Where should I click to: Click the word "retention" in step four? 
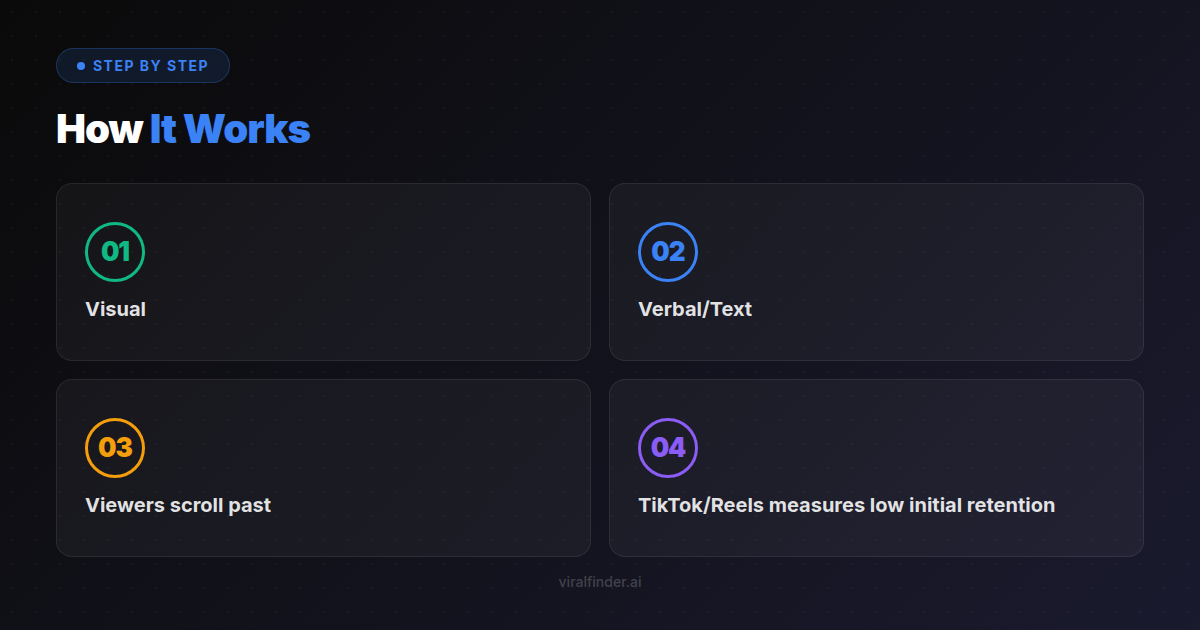1010,505
